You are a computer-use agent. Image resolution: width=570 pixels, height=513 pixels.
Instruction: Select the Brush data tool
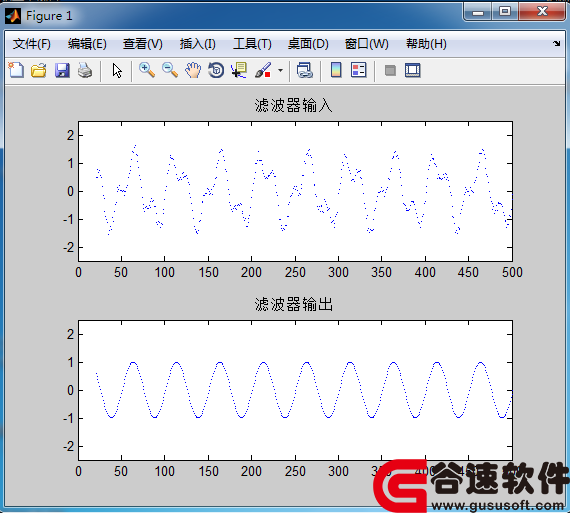[x=263, y=70]
